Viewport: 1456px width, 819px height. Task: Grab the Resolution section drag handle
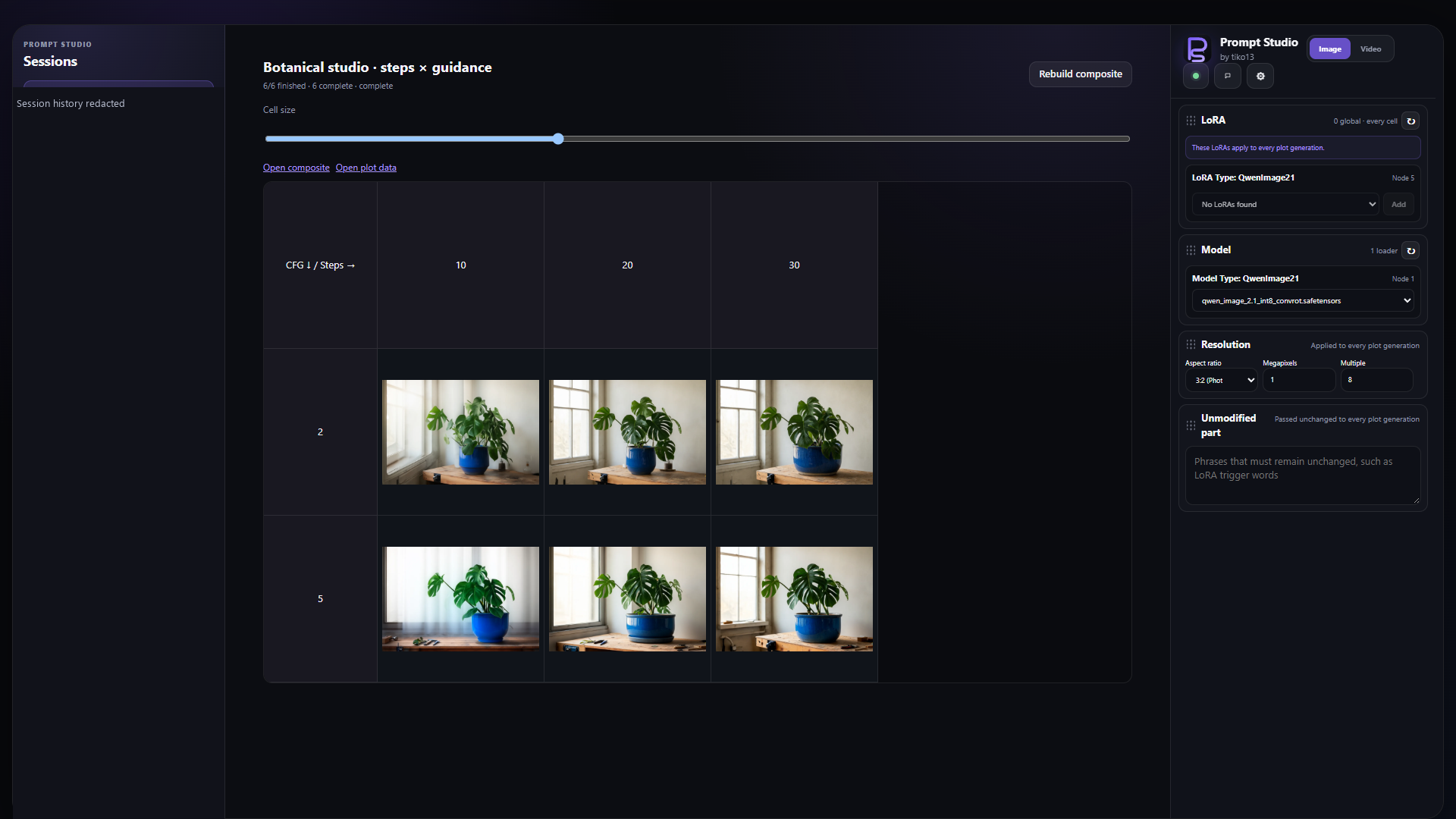click(x=1191, y=345)
